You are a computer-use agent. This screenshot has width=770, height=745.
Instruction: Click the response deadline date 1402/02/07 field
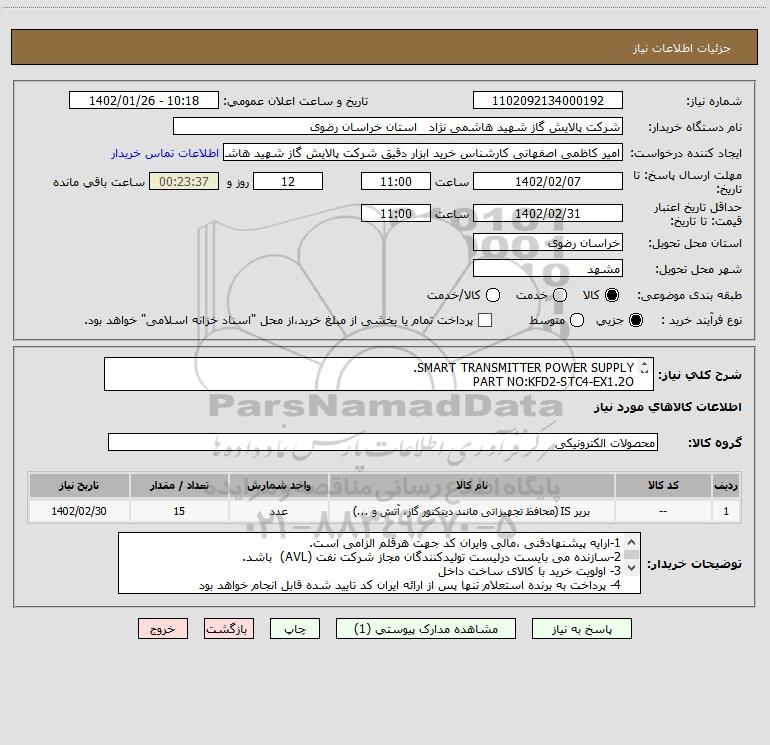[548, 181]
